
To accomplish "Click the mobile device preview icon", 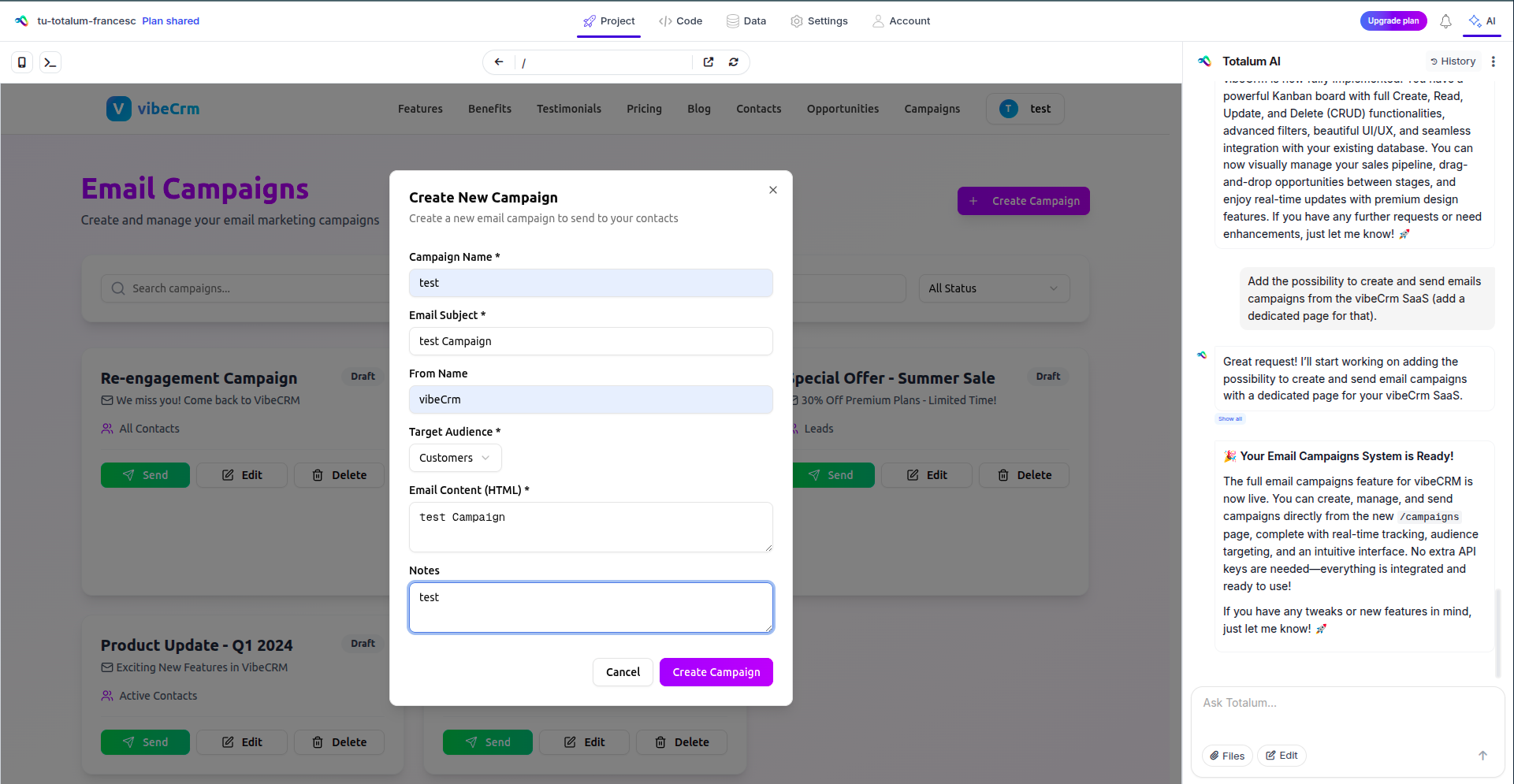I will (22, 62).
